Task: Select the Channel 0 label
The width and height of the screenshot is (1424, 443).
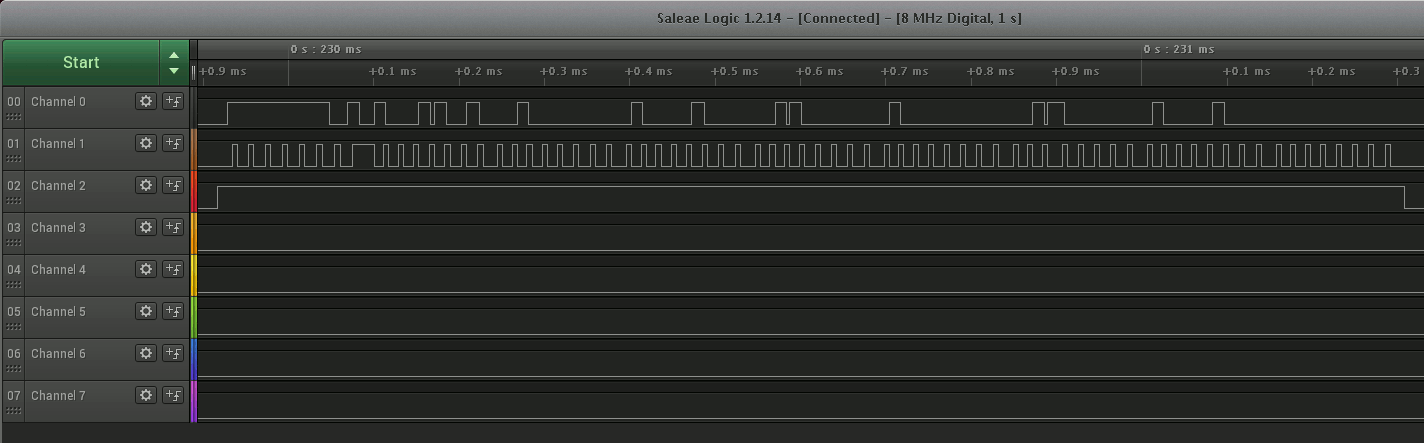Action: (x=58, y=102)
